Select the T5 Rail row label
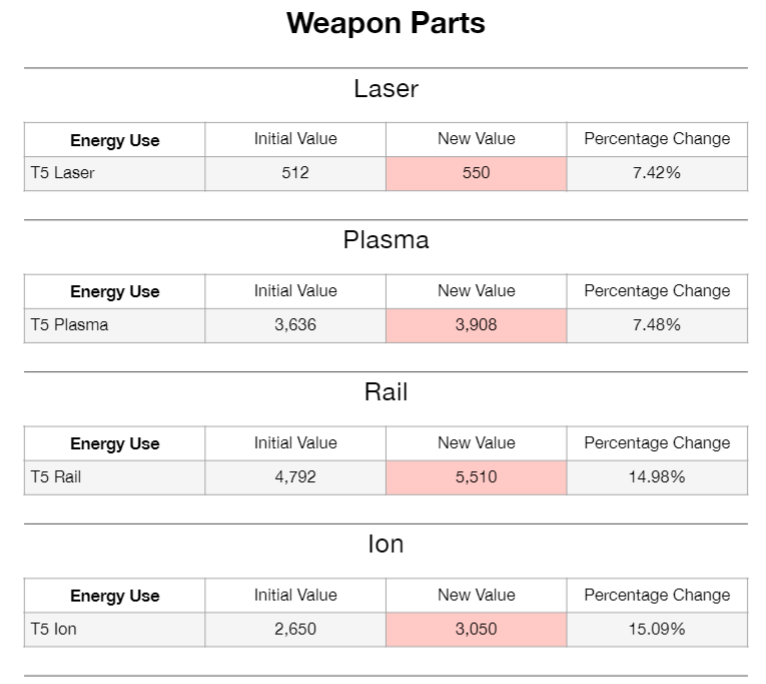Image resolution: width=766 pixels, height=684 pixels. [x=56, y=477]
